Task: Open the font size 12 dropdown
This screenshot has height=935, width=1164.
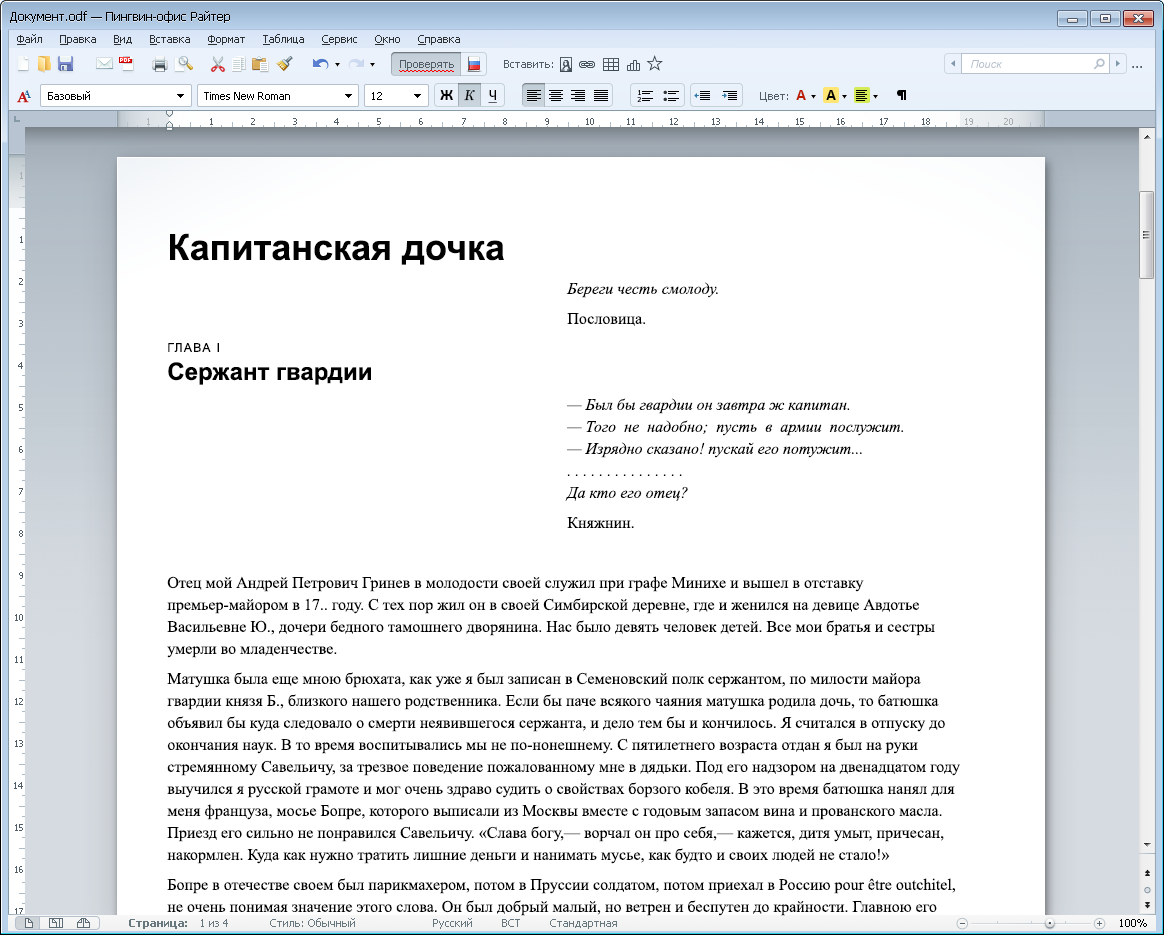Action: (x=419, y=96)
